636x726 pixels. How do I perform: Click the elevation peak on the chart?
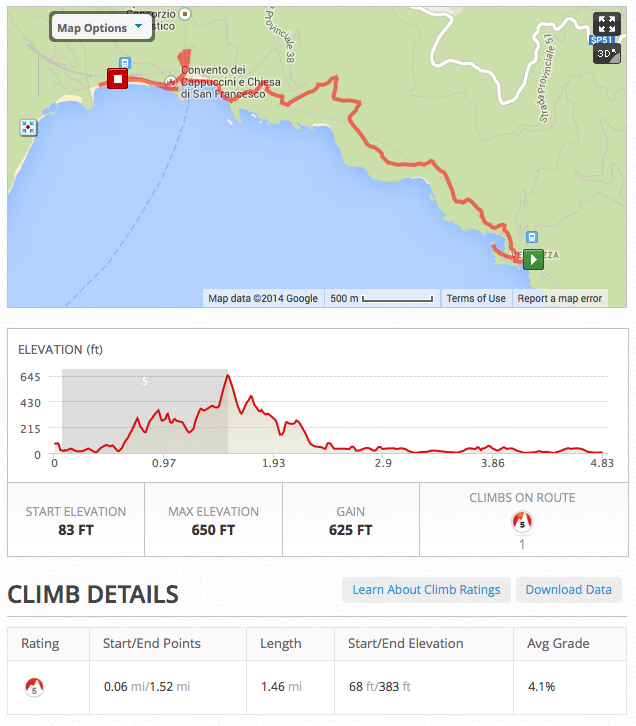(x=228, y=376)
